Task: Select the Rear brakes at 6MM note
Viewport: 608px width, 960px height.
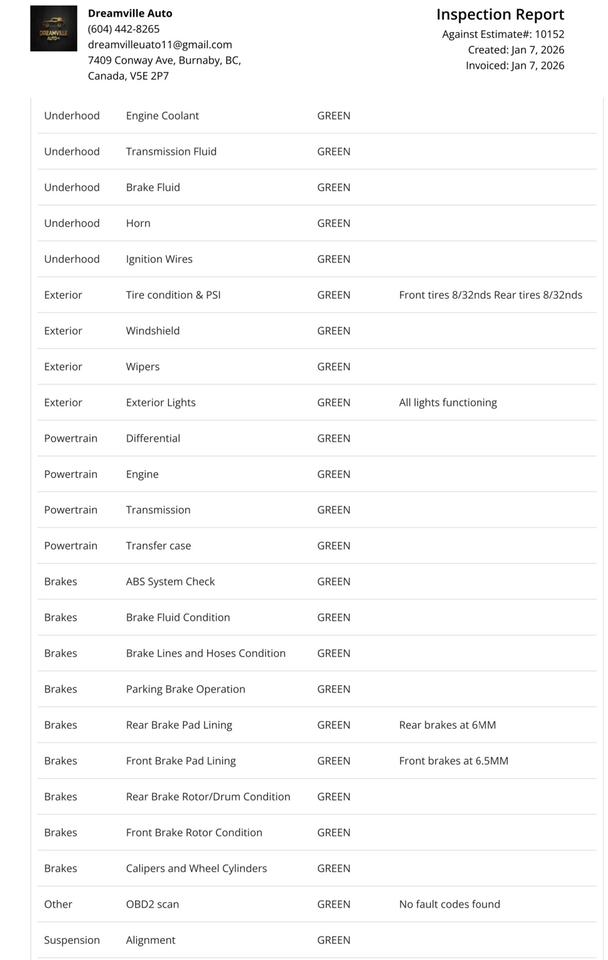Action: coord(447,725)
